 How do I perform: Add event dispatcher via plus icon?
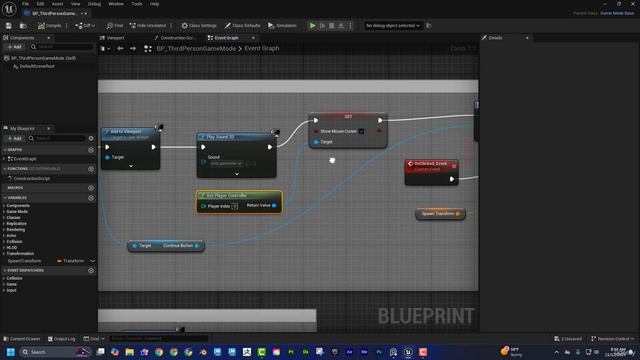click(x=91, y=270)
